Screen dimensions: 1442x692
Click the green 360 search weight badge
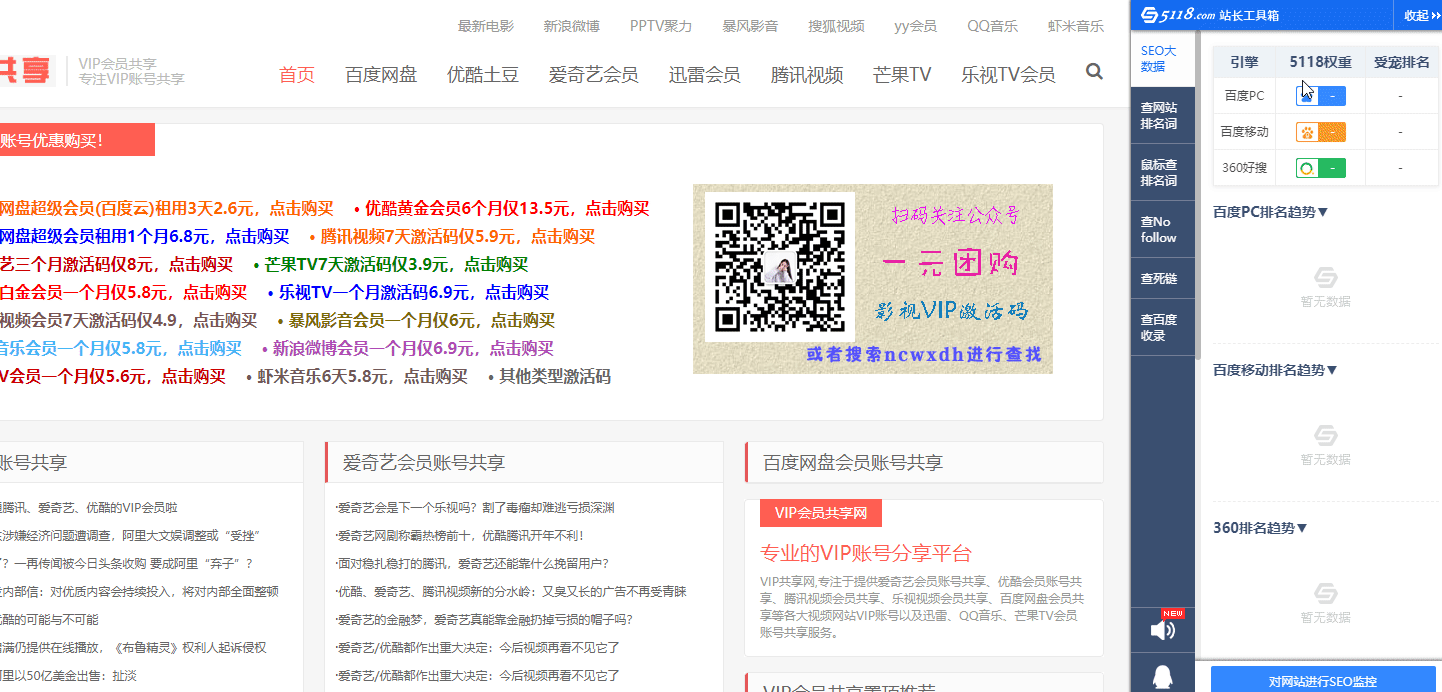point(1320,168)
